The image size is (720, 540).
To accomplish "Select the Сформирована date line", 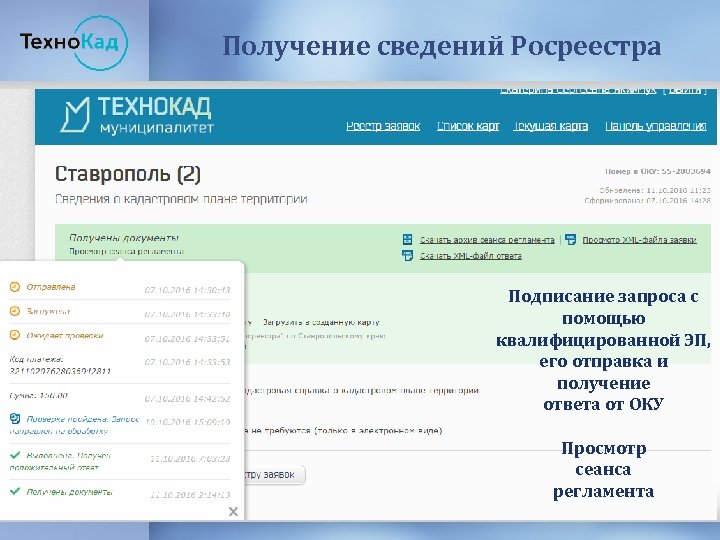I will (x=648, y=201).
